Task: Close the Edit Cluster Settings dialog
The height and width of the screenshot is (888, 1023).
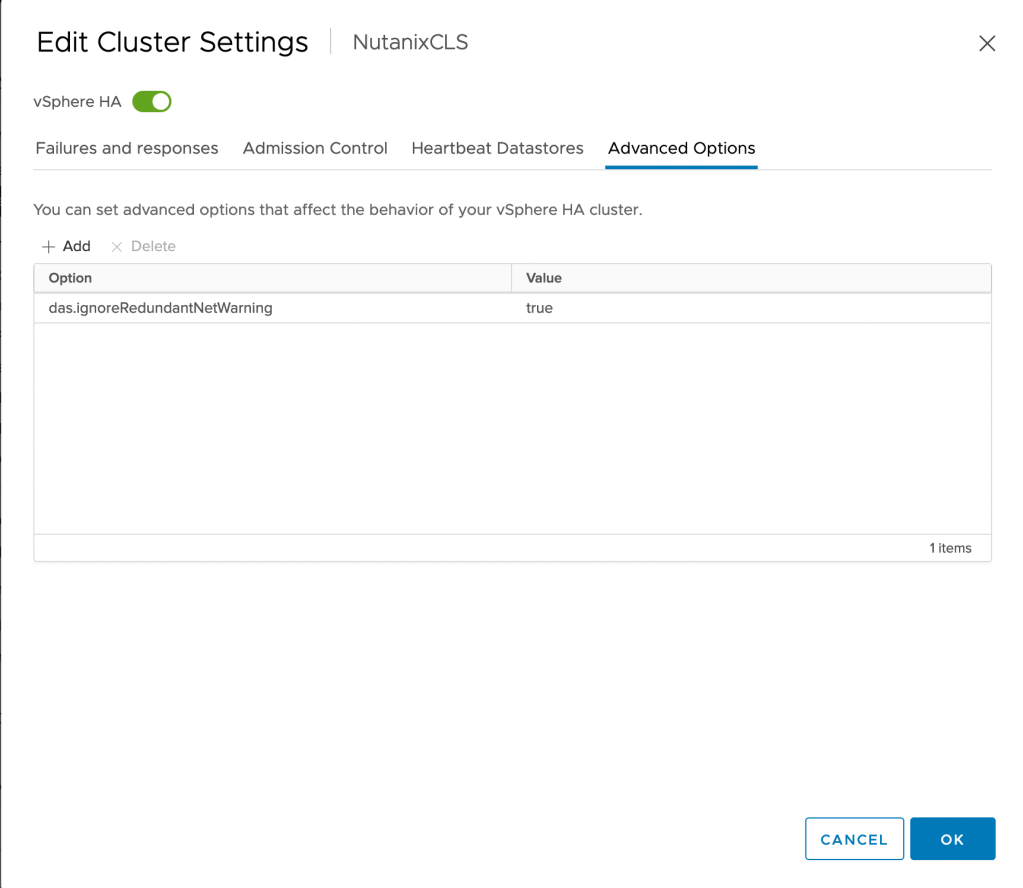Action: click(x=986, y=43)
